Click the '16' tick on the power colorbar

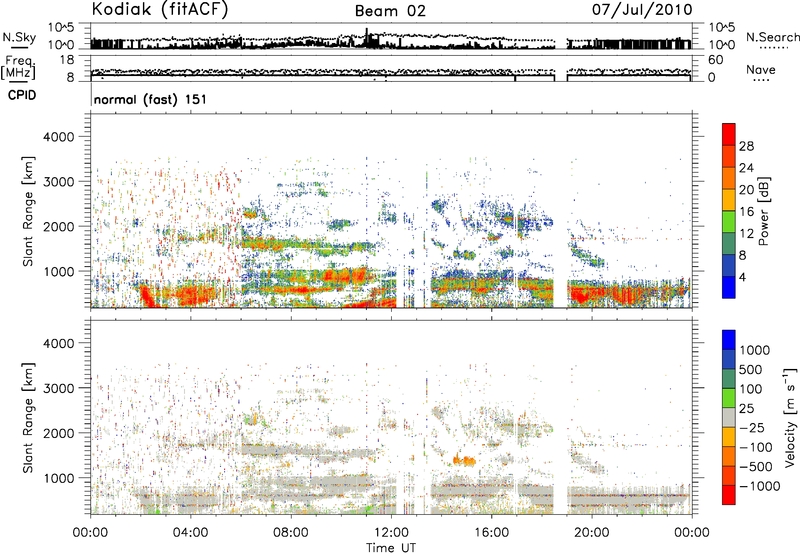[x=746, y=212]
